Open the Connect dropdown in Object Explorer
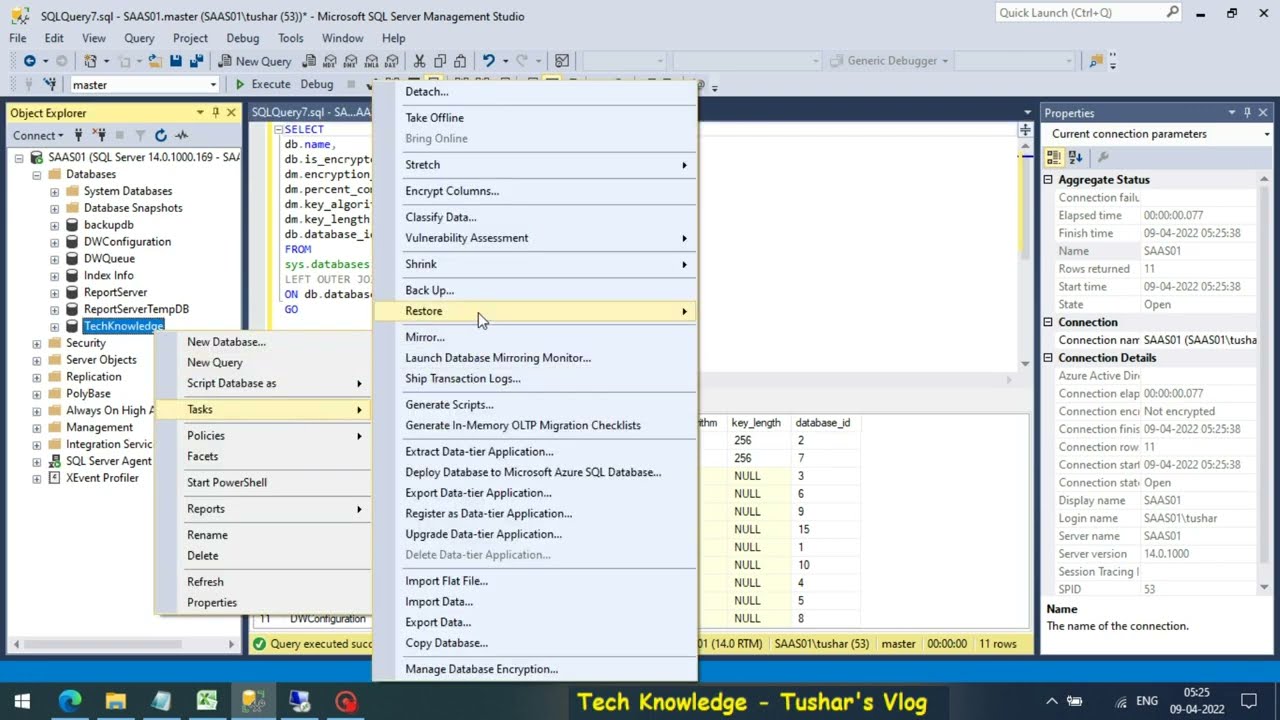The width and height of the screenshot is (1280, 720). [39, 135]
